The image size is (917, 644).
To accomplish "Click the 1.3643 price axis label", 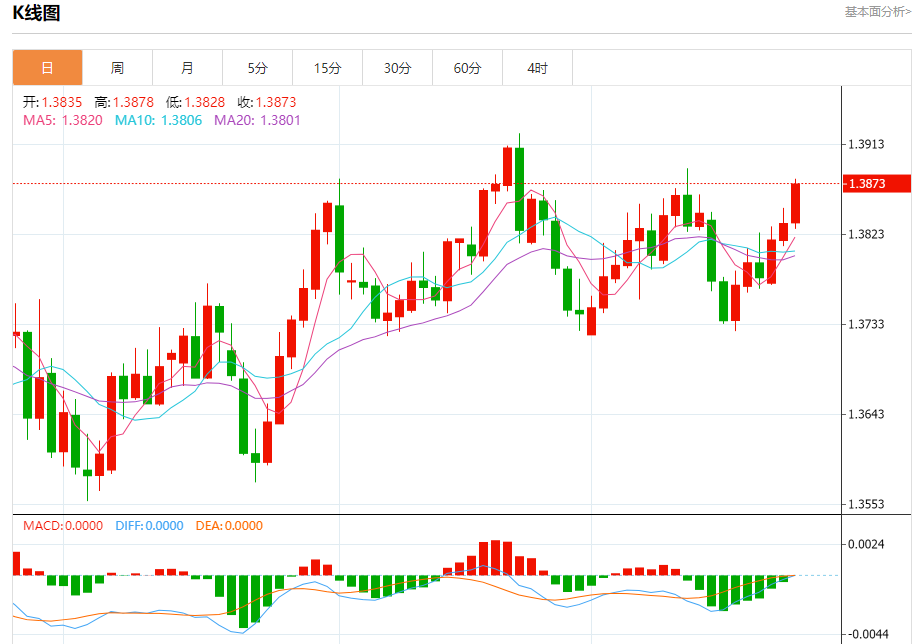I will (x=867, y=415).
